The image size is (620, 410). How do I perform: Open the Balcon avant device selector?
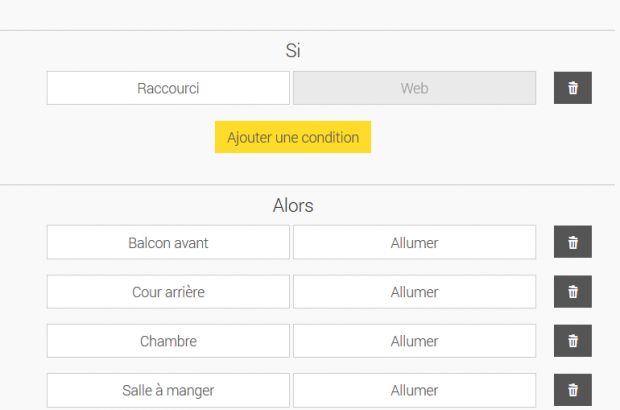pos(168,242)
